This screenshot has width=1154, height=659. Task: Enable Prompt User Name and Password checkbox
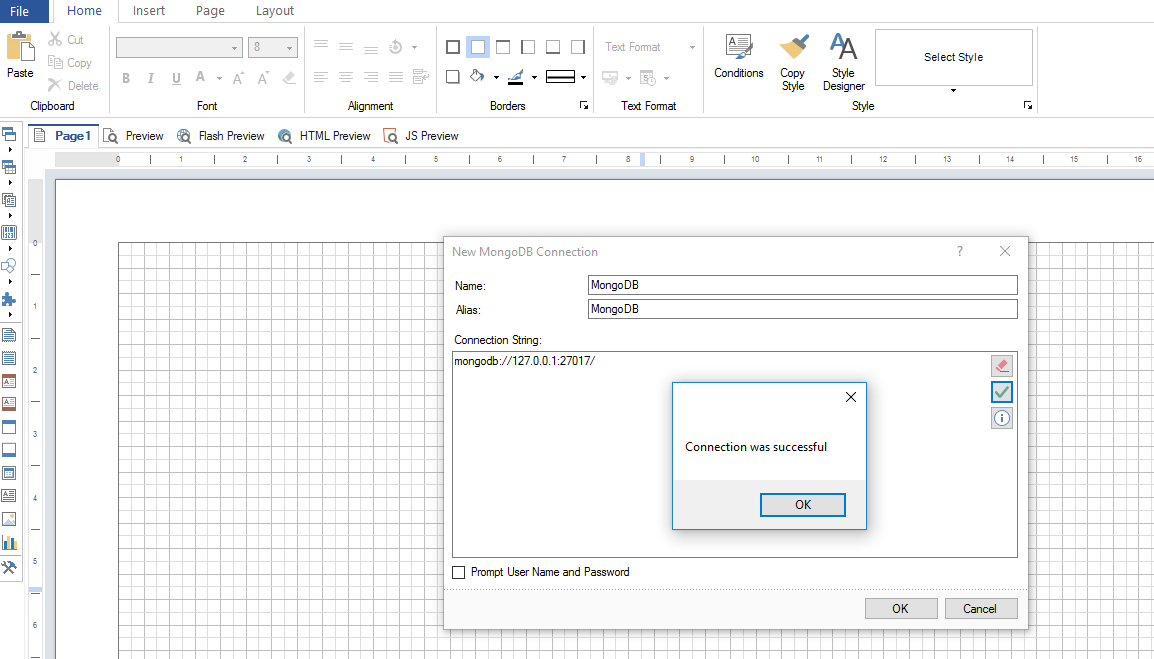tap(459, 572)
